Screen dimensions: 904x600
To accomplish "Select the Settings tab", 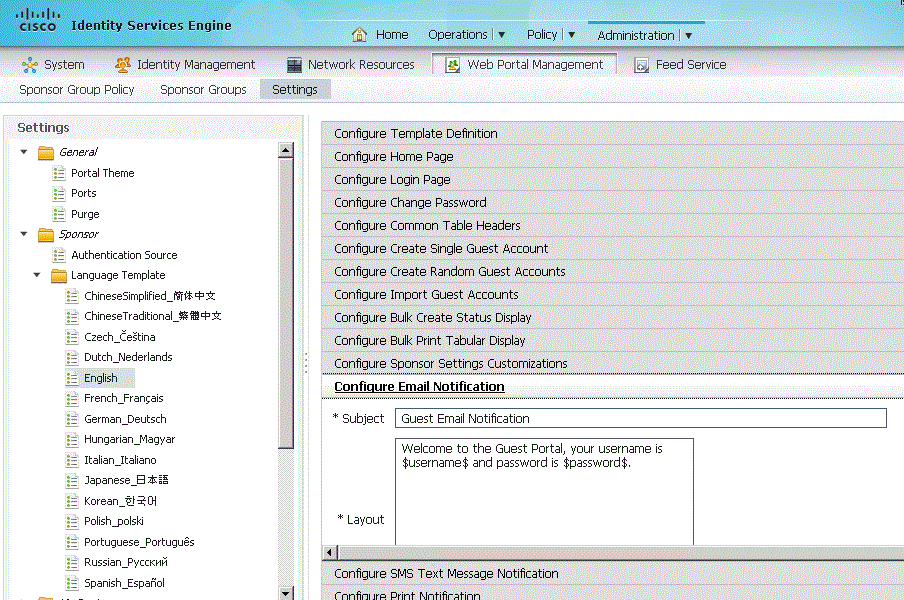I will pos(295,90).
